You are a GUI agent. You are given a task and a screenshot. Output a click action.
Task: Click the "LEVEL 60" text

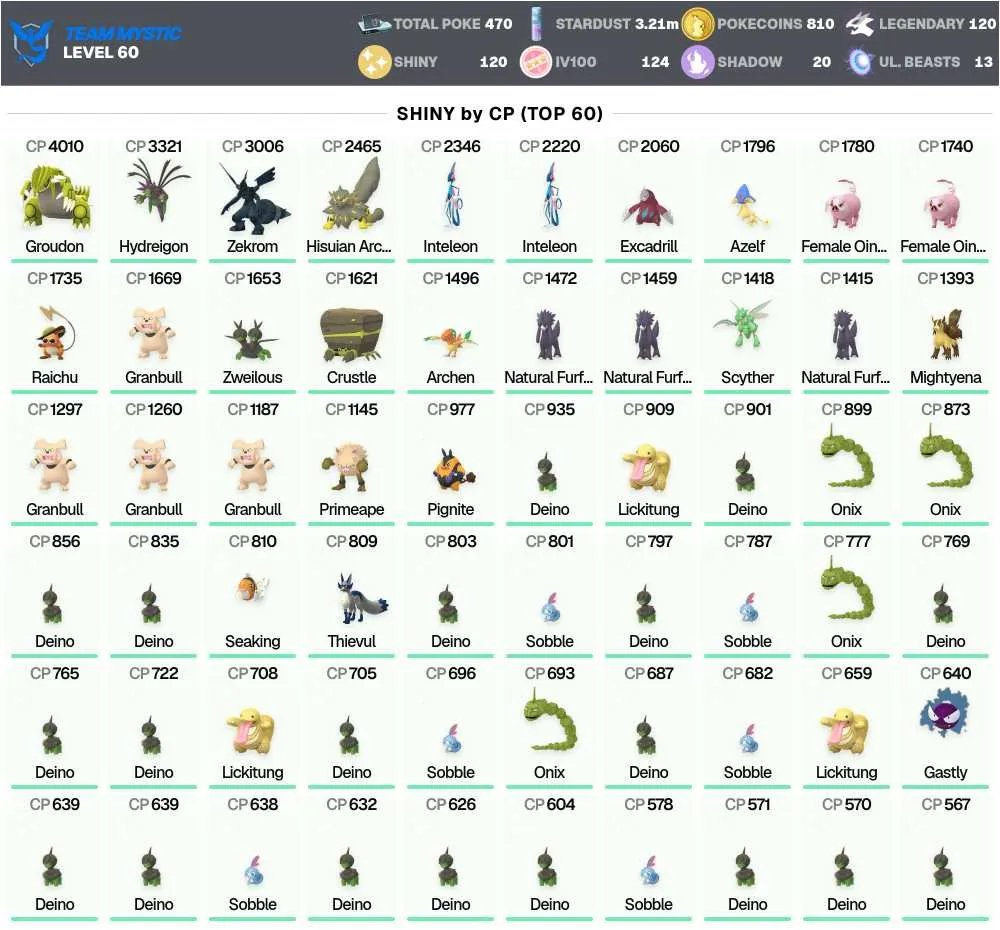[101, 52]
